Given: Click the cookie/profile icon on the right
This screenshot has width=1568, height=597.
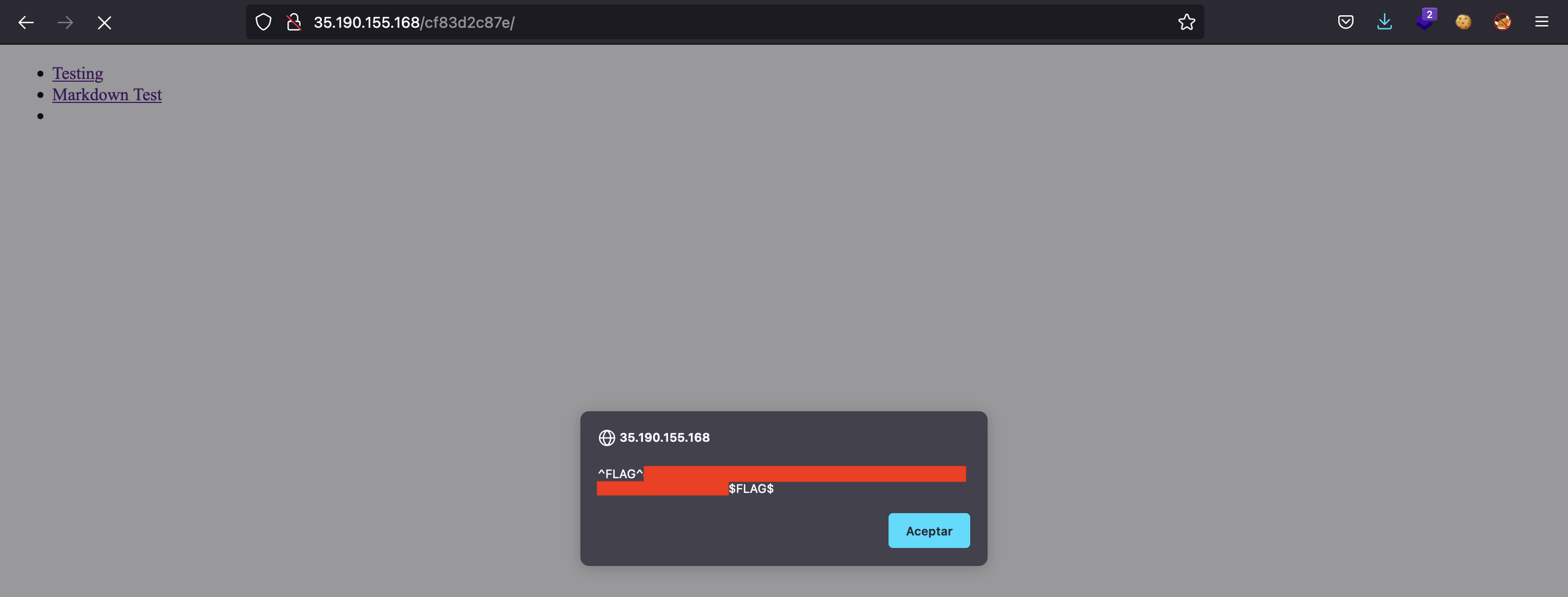Looking at the screenshot, I should pos(1463,22).
